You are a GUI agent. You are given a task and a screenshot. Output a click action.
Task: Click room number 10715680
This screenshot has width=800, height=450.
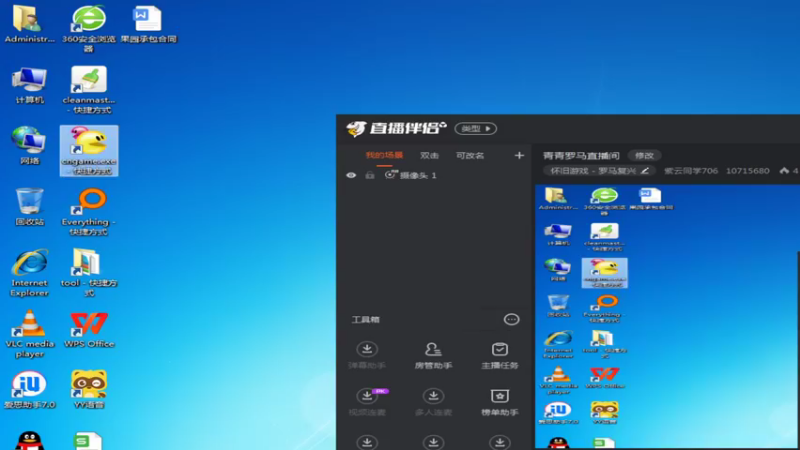pyautogui.click(x=747, y=170)
